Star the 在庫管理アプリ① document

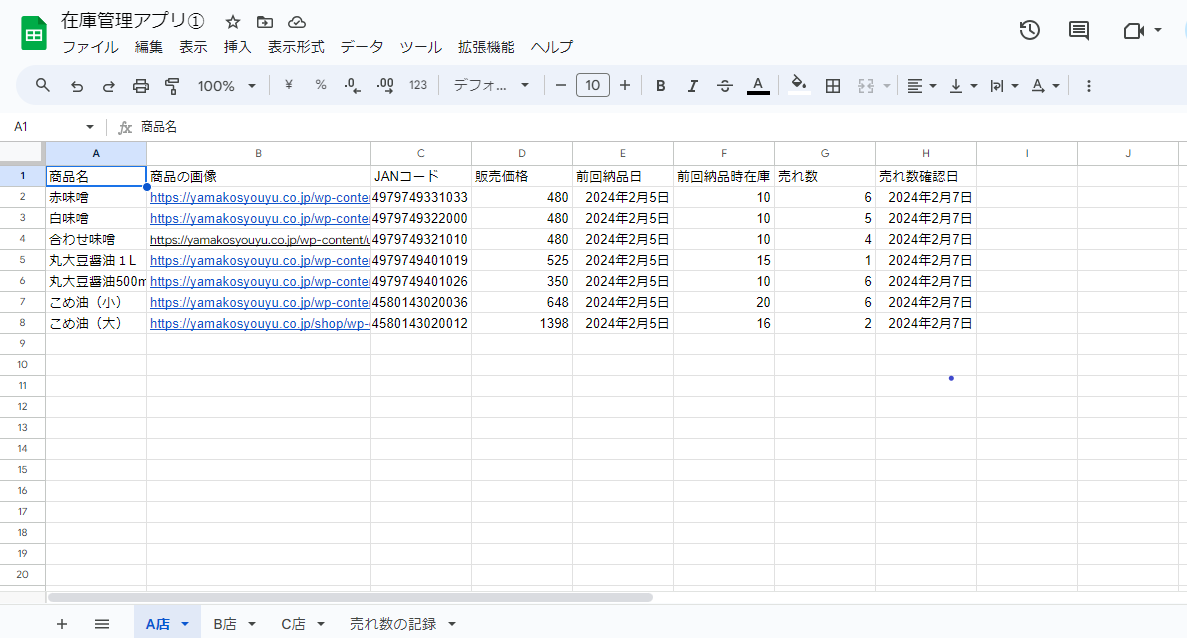pyautogui.click(x=232, y=22)
